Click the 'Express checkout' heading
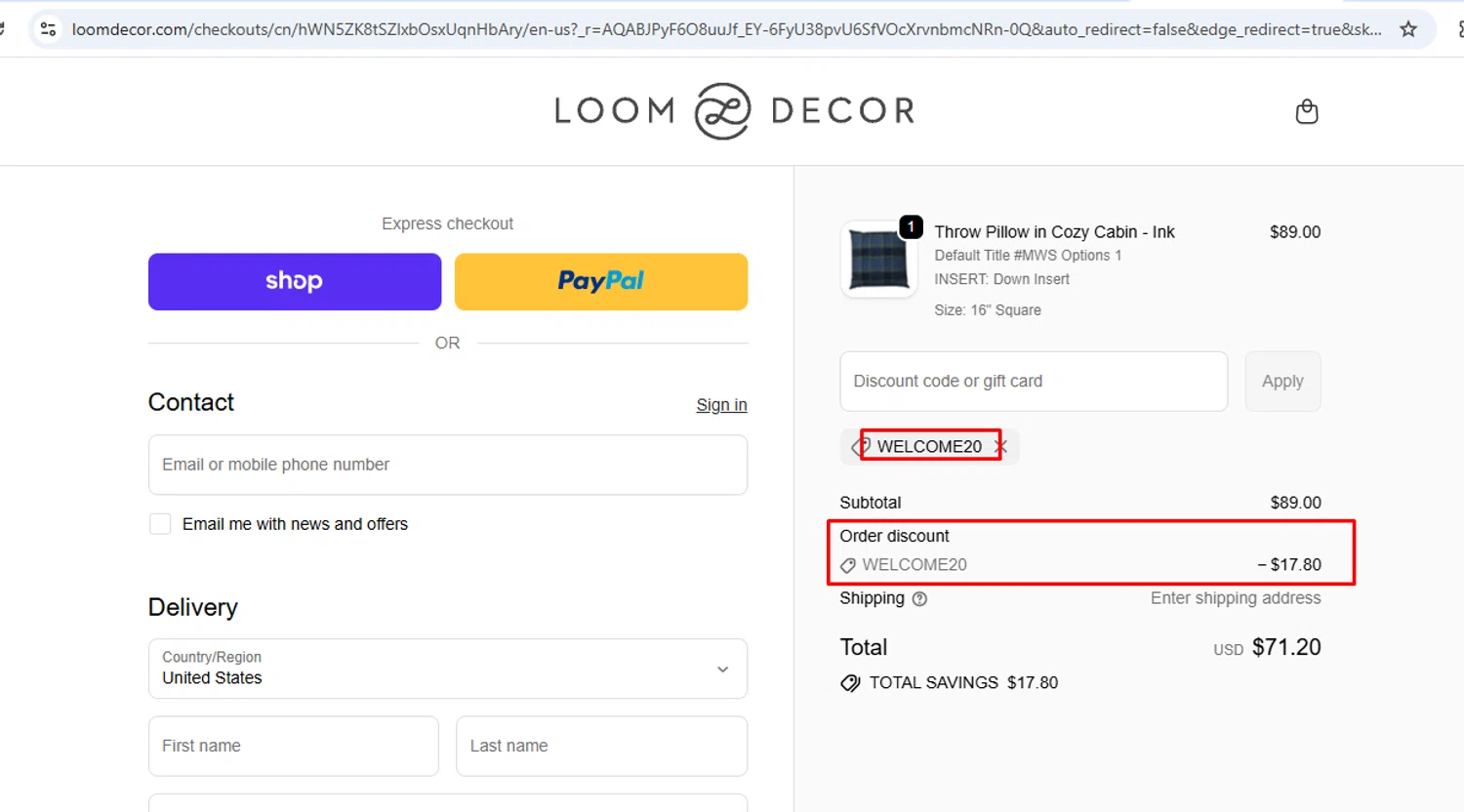This screenshot has width=1464, height=812. (447, 223)
